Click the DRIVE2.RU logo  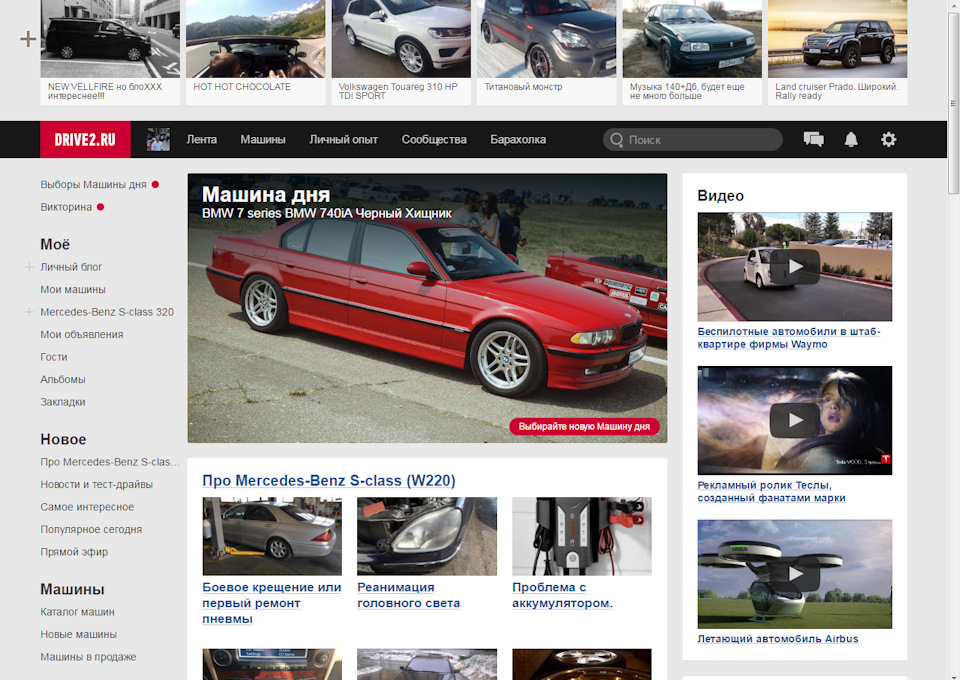point(85,140)
